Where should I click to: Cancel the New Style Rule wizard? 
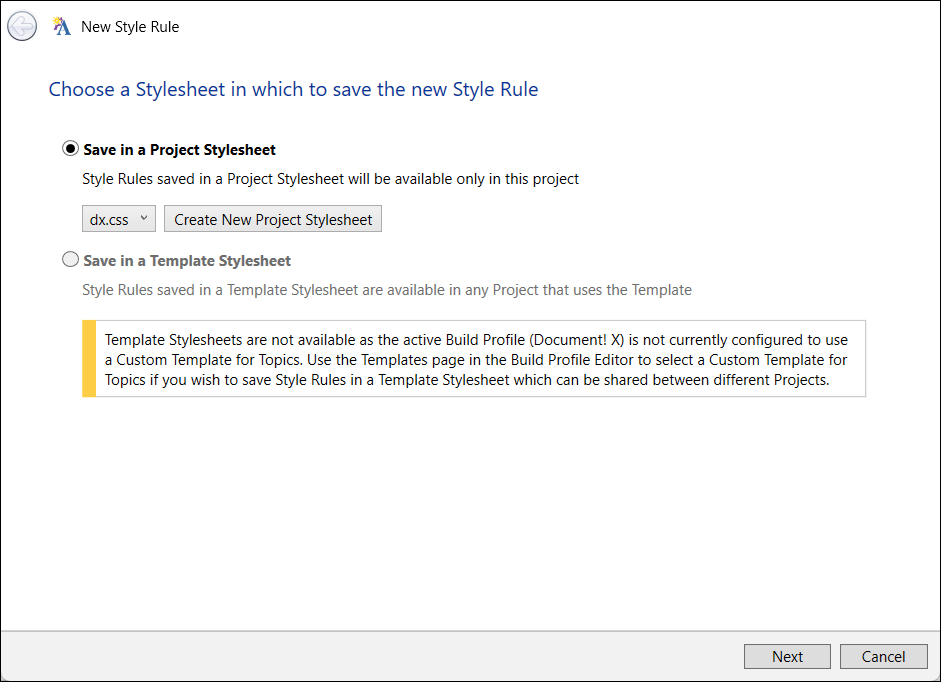pyautogui.click(x=883, y=656)
